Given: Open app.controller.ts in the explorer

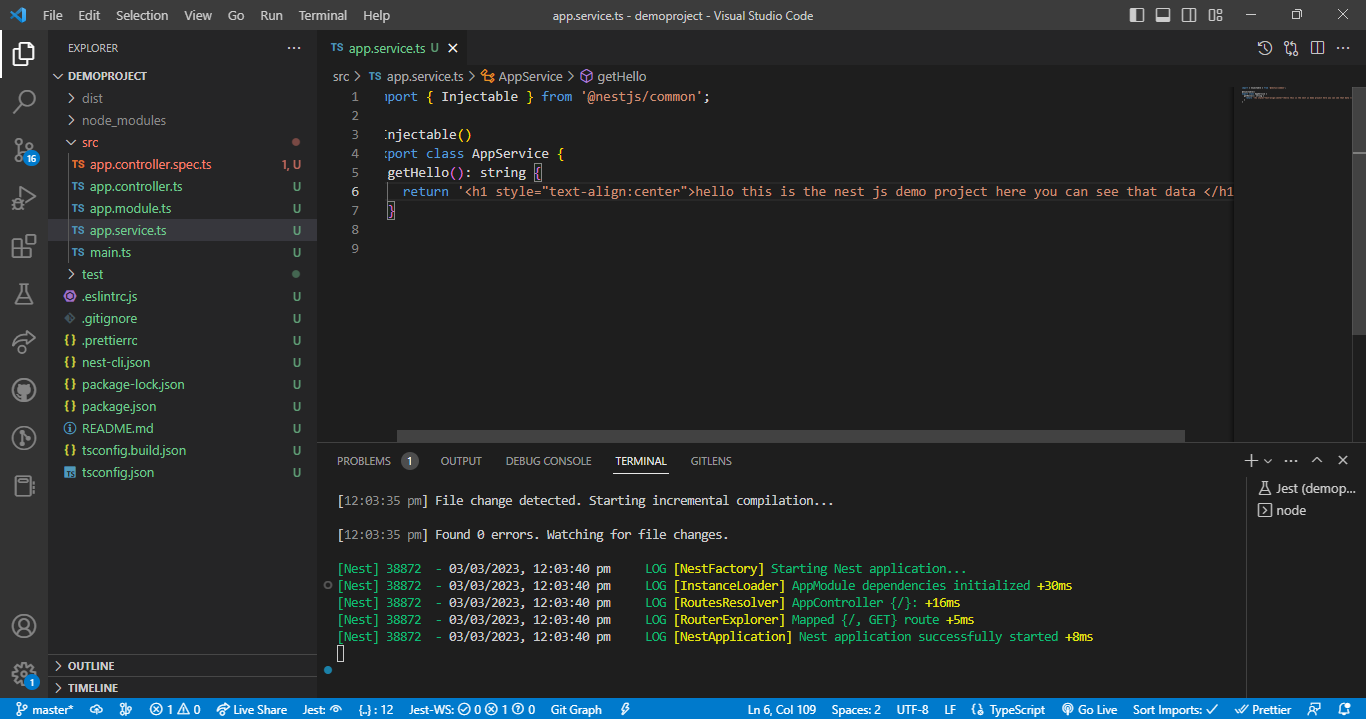Looking at the screenshot, I should point(136,186).
